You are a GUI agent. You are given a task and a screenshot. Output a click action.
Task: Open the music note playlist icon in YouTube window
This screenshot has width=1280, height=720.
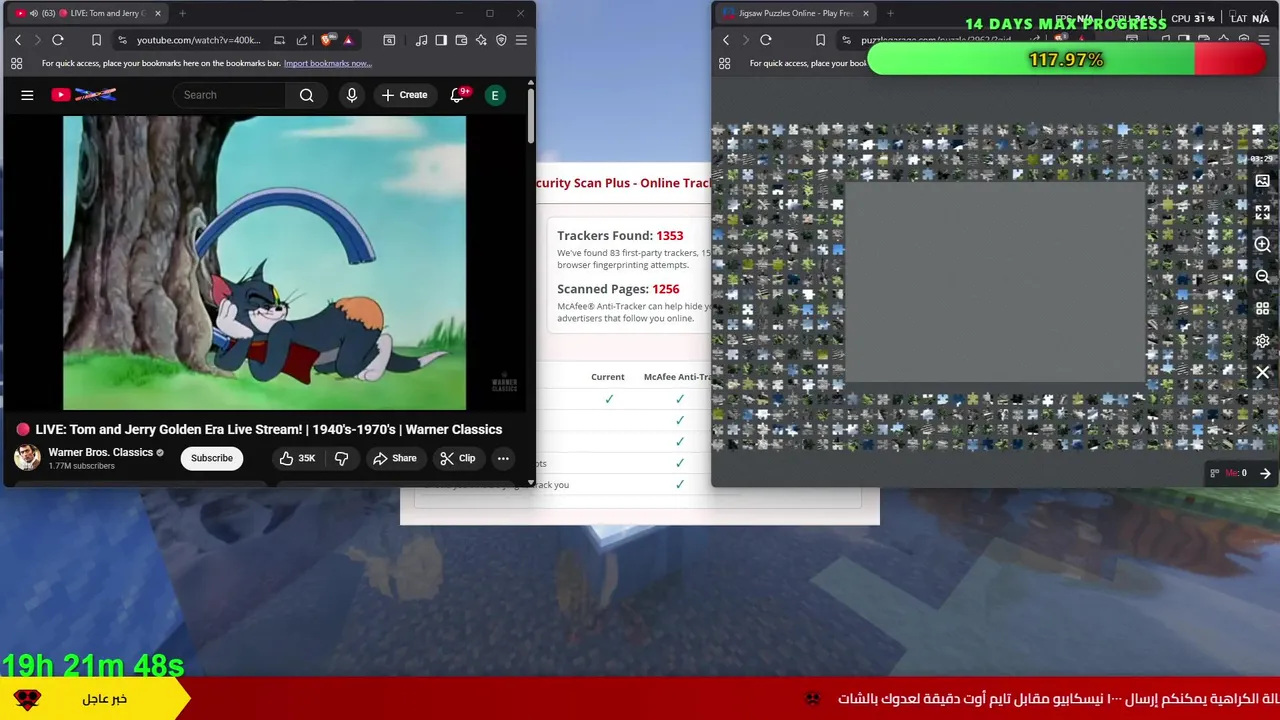421,40
